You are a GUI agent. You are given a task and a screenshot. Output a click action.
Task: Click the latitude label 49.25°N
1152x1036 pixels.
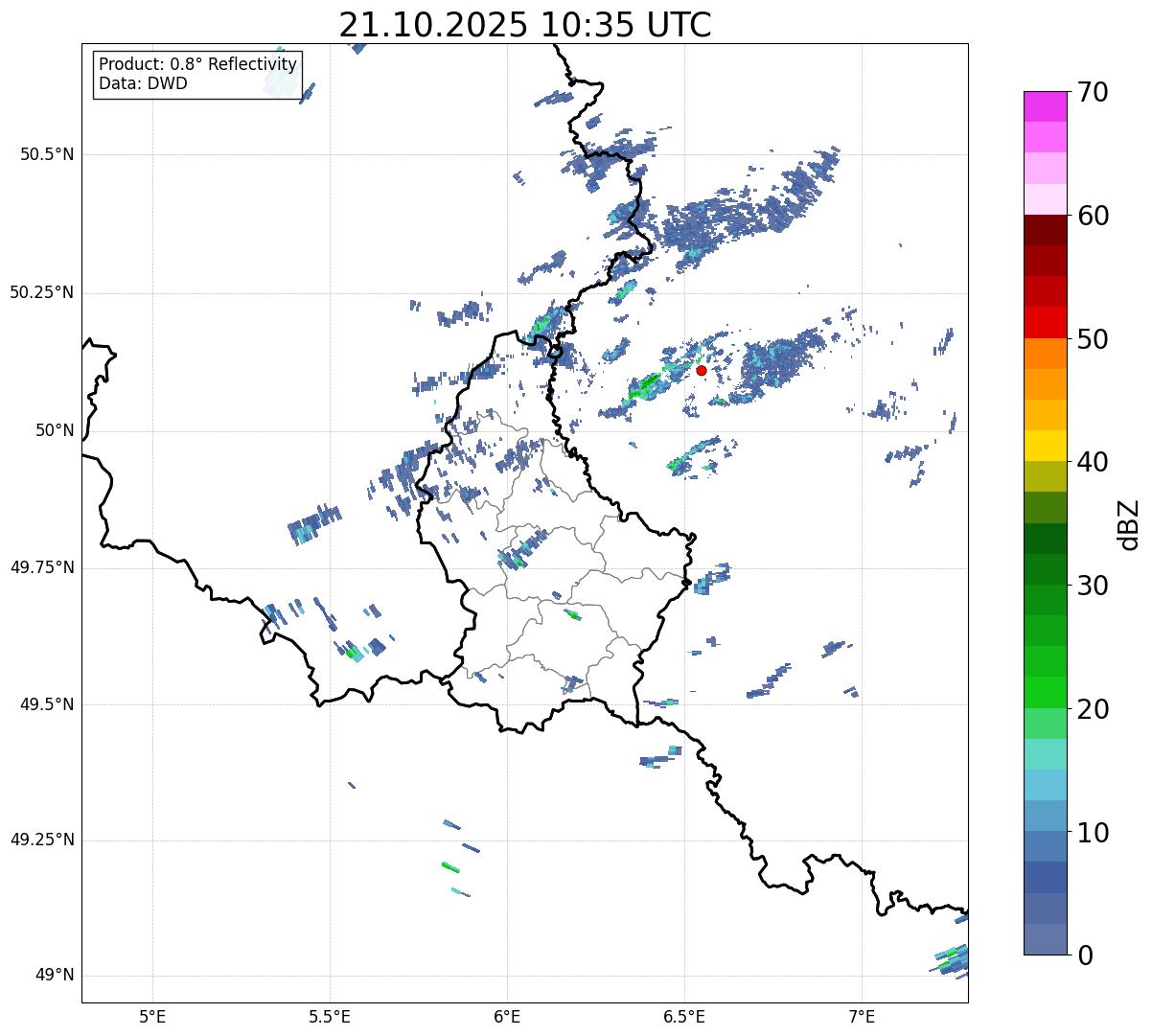(42, 840)
